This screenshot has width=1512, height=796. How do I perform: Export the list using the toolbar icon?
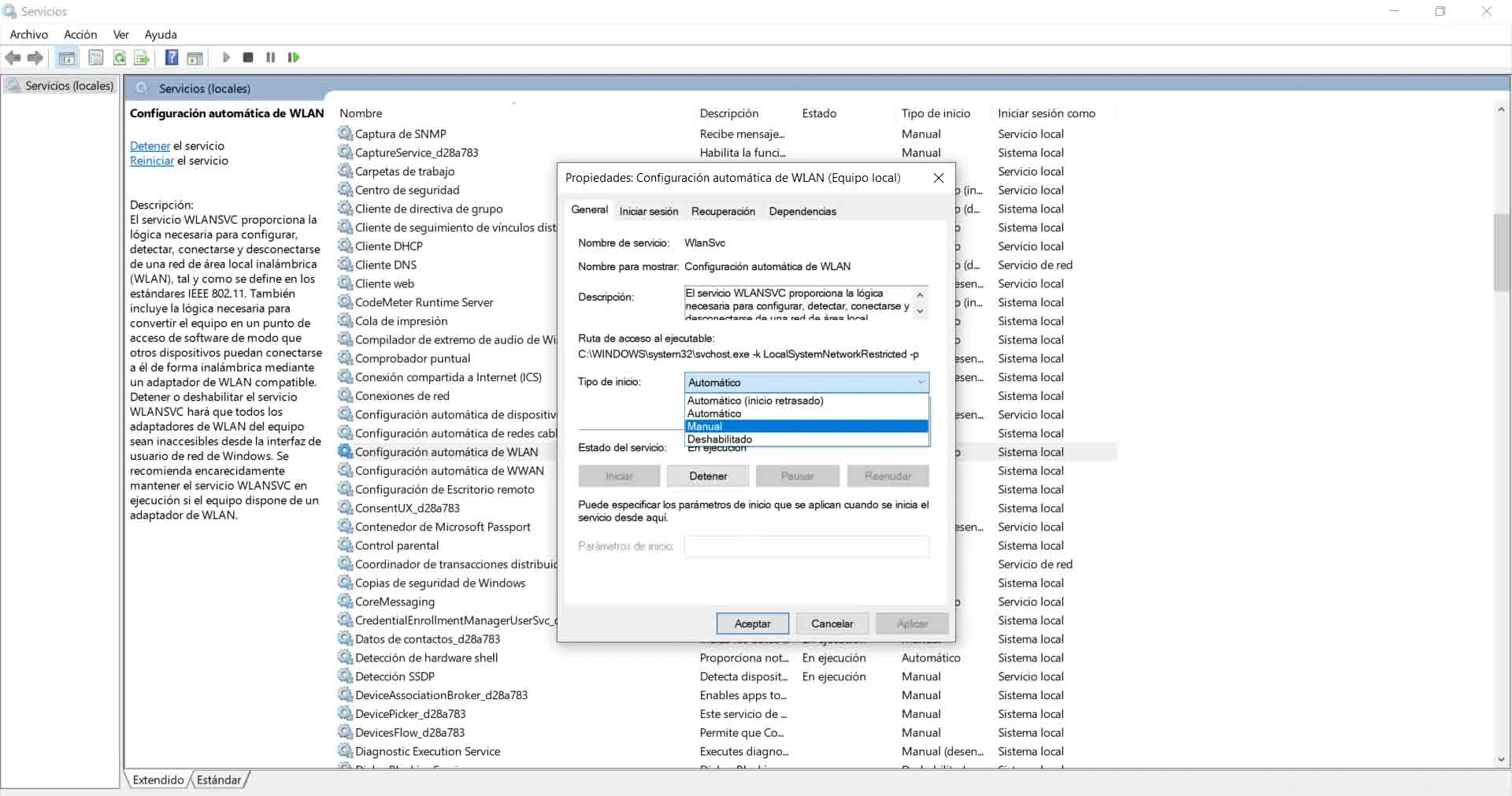pos(142,57)
